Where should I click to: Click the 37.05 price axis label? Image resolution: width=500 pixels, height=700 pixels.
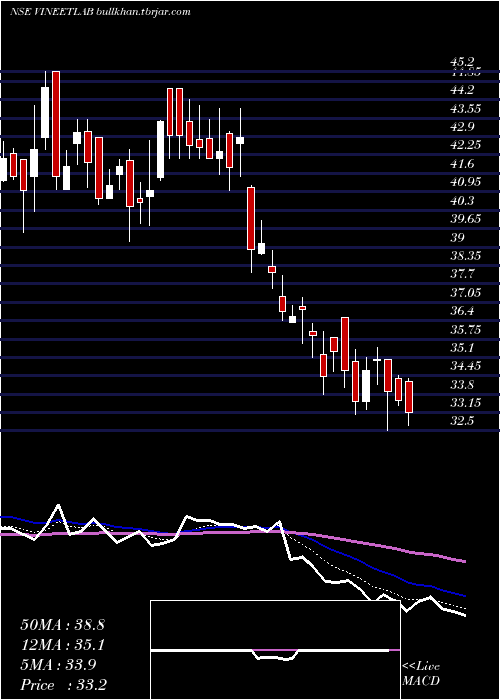tap(465, 293)
